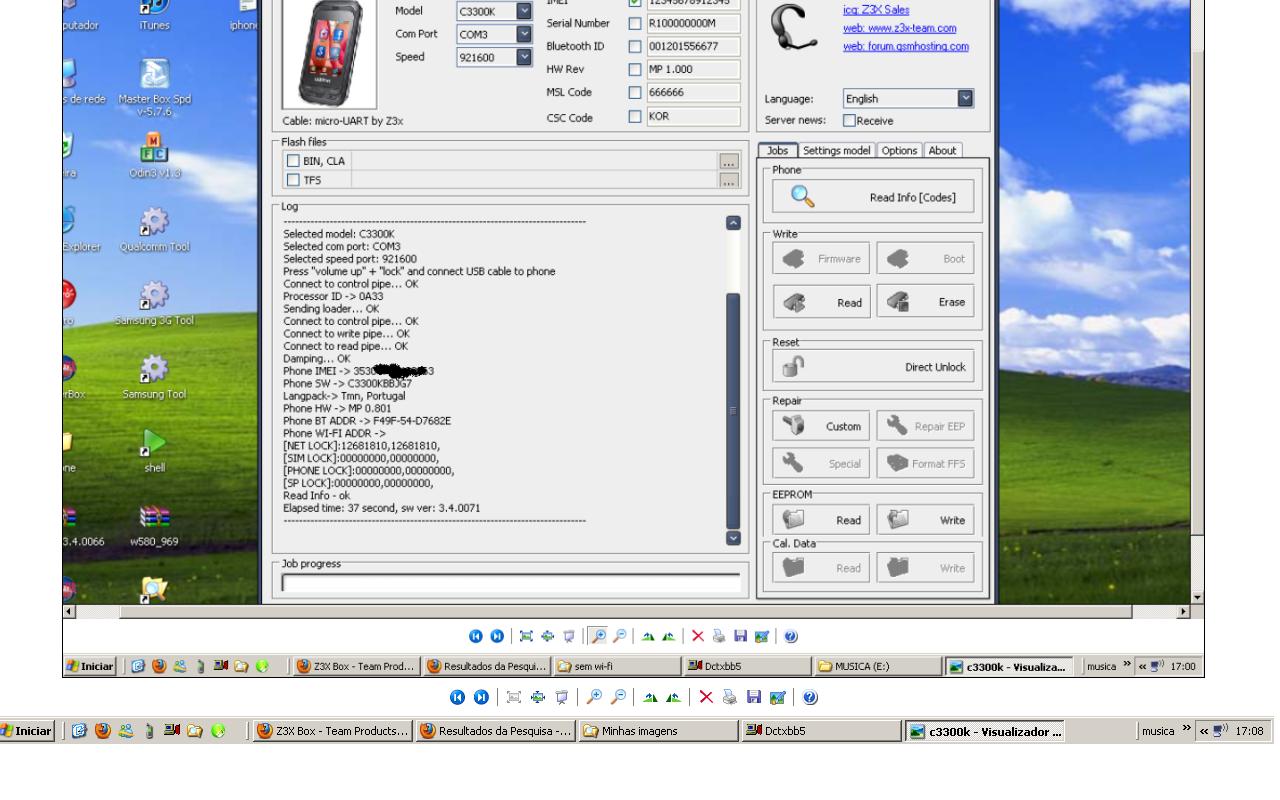Click the Log vertical scrollbar thumb
1280x800 pixels.
(x=733, y=410)
